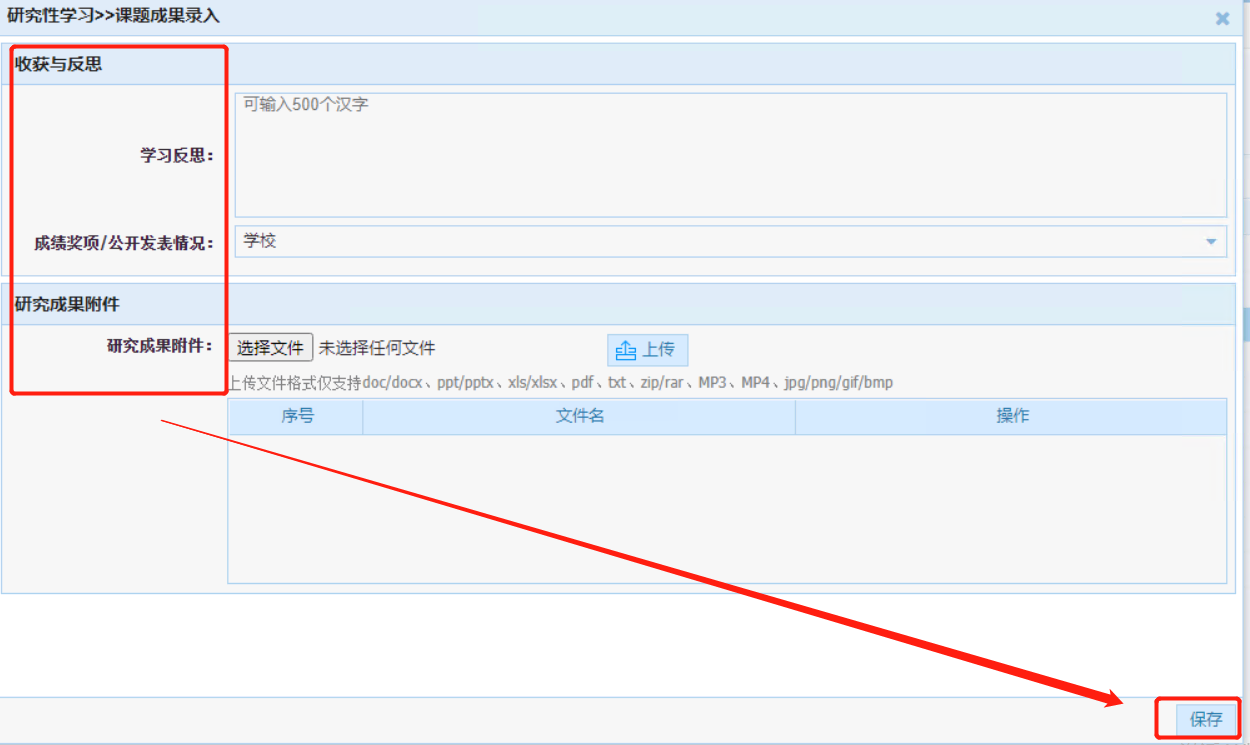Click the 学习反思: field label
This screenshot has width=1250, height=745.
pos(177,155)
